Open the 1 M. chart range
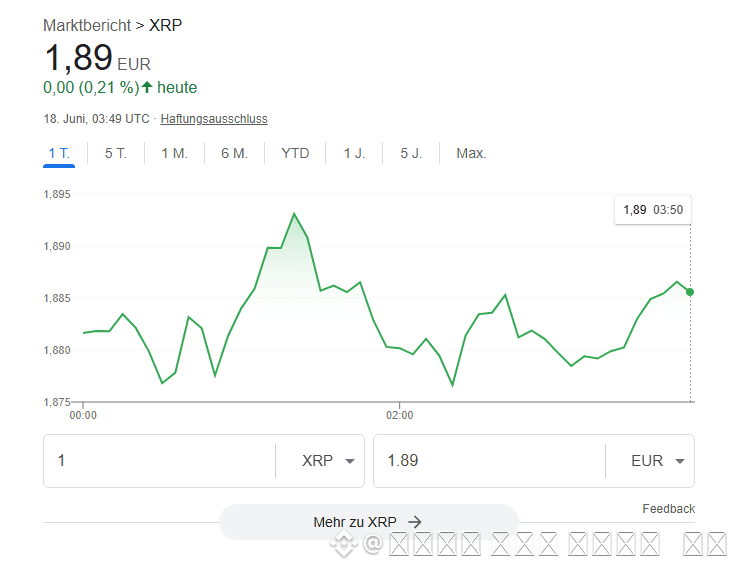 pyautogui.click(x=174, y=153)
